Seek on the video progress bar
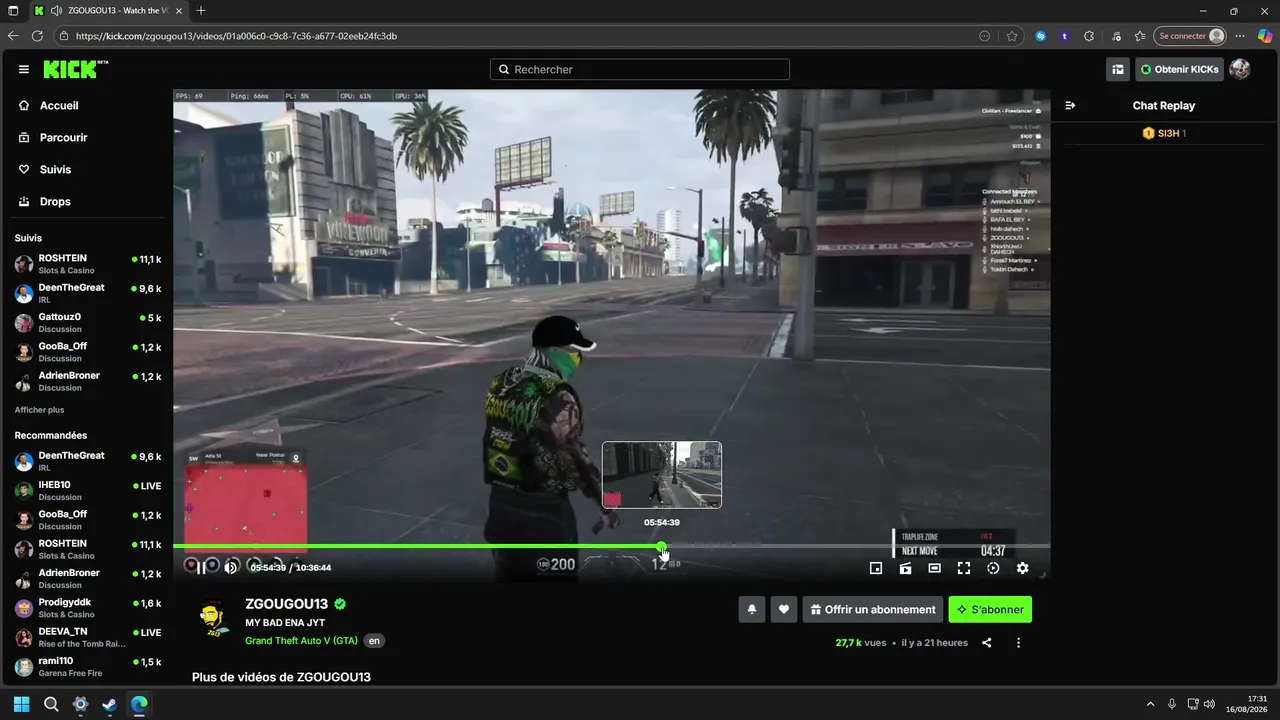 [x=611, y=546]
